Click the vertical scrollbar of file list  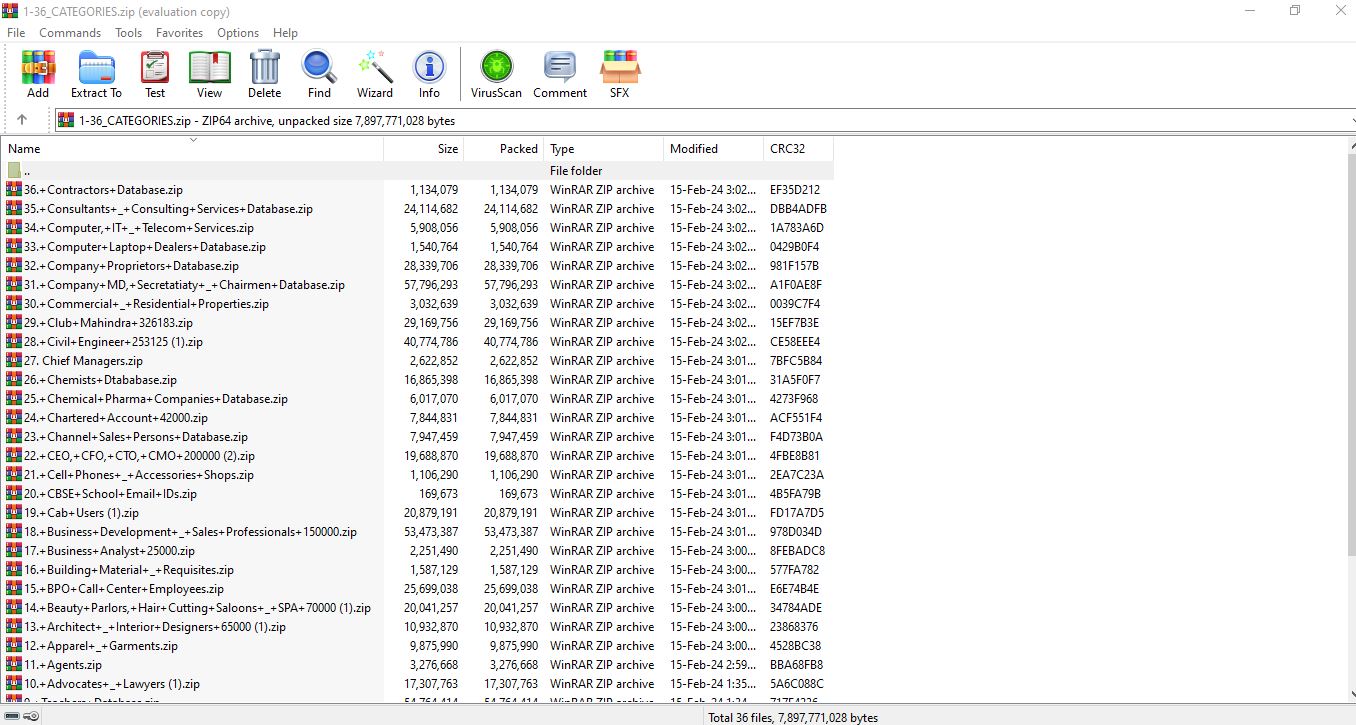pyautogui.click(x=1350, y=400)
